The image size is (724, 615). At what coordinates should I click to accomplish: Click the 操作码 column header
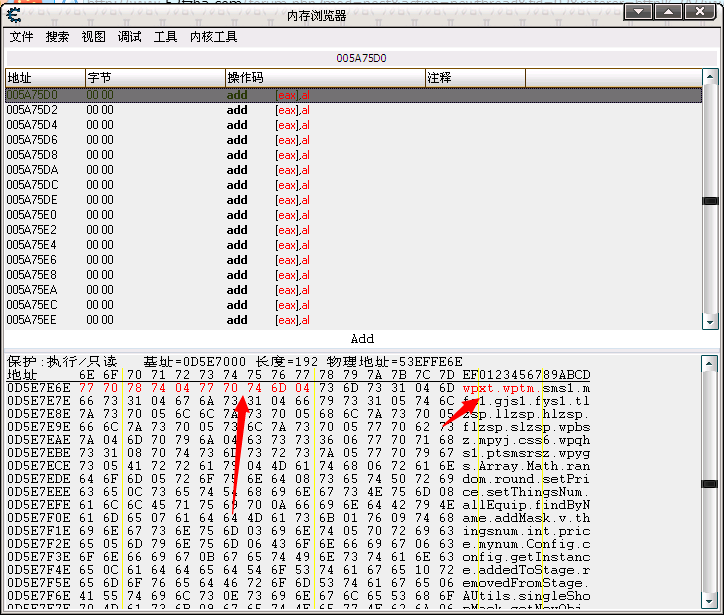323,77
